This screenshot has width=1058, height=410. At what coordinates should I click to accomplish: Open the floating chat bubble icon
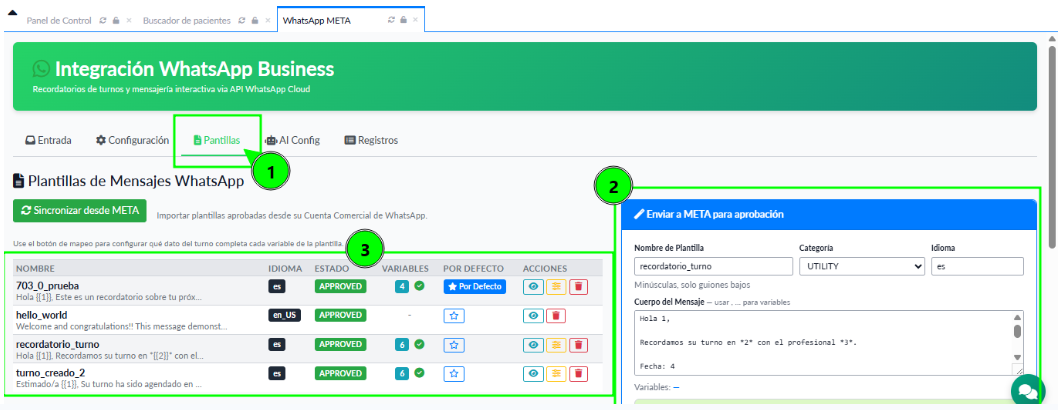[1028, 391]
